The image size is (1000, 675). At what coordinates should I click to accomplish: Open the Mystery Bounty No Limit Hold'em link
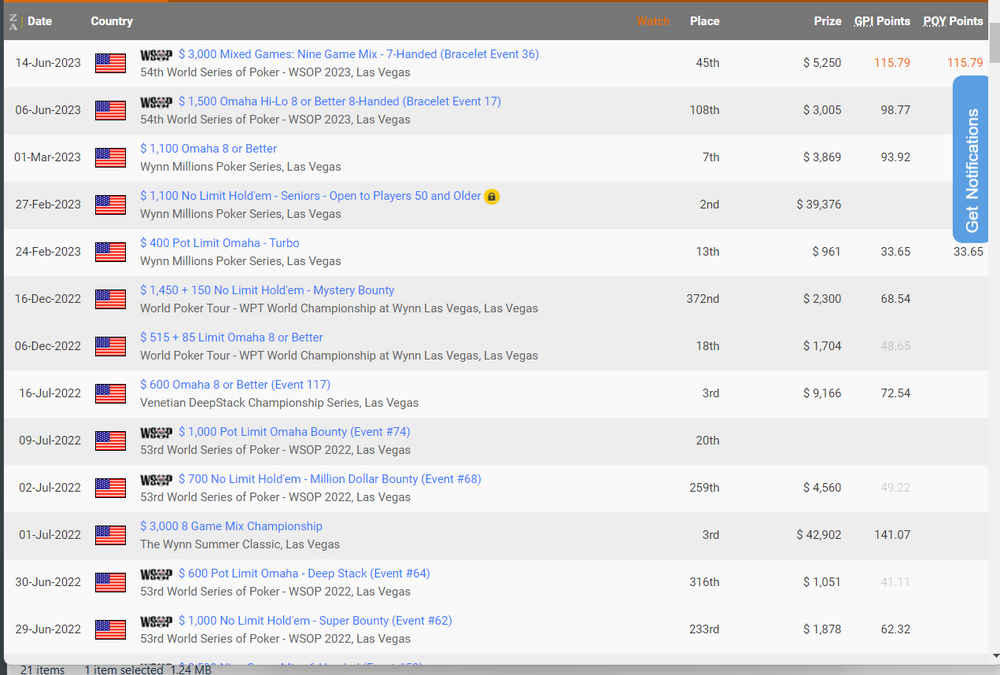point(267,290)
